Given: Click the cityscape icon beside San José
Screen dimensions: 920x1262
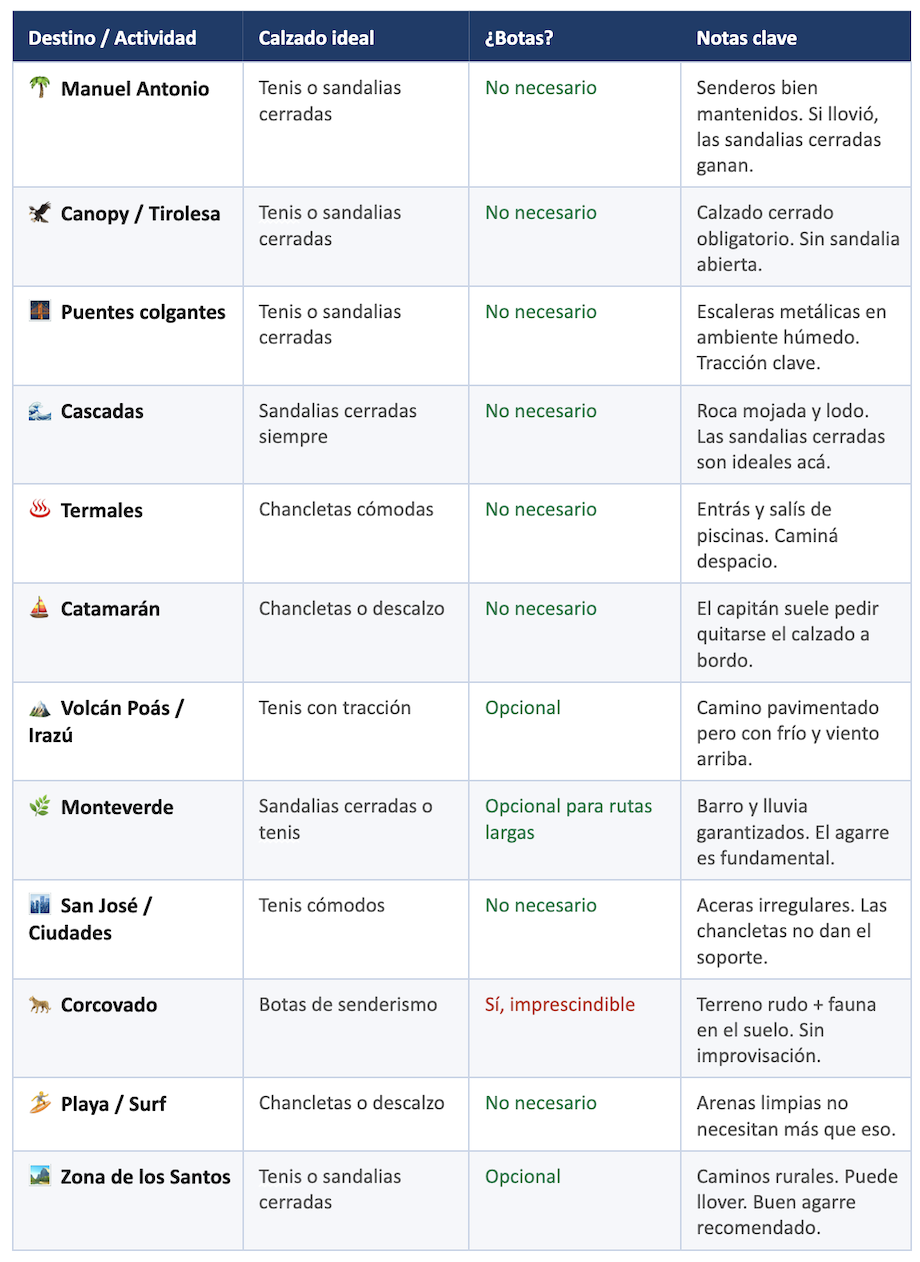Looking at the screenshot, I should pyautogui.click(x=39, y=905).
